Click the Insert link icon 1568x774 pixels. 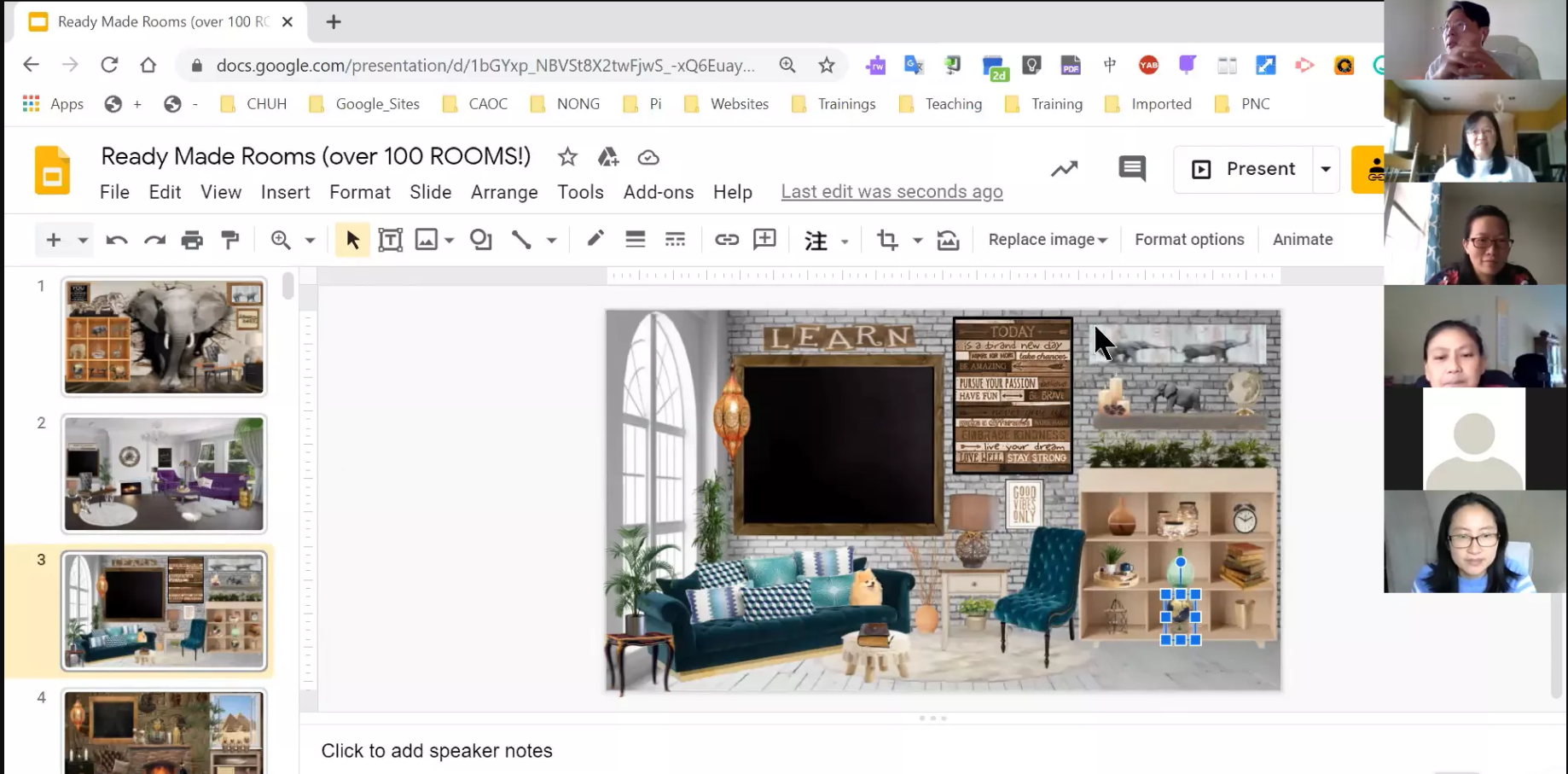pos(726,241)
